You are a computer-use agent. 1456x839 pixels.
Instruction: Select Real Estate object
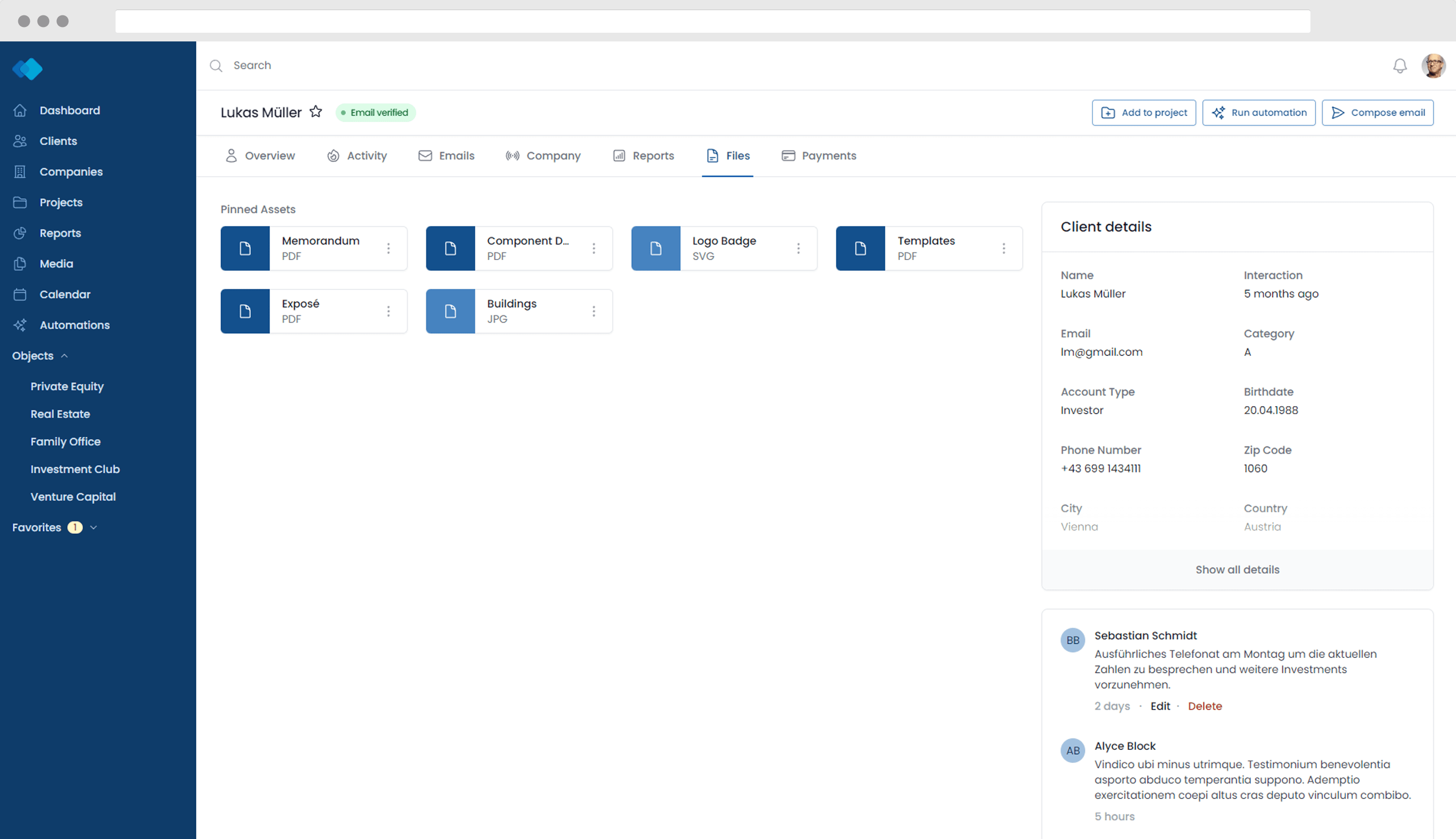(60, 414)
